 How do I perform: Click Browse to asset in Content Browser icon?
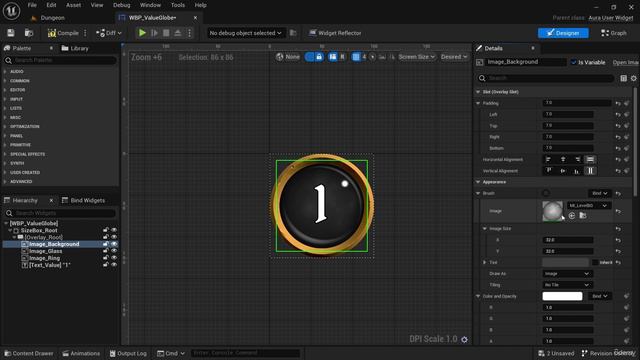point(29,33)
